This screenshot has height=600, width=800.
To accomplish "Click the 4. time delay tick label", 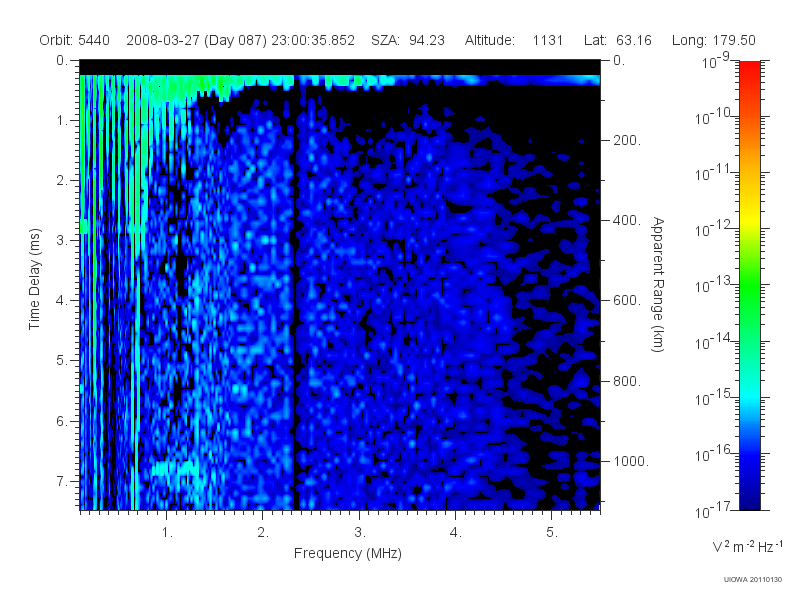I will tap(62, 301).
